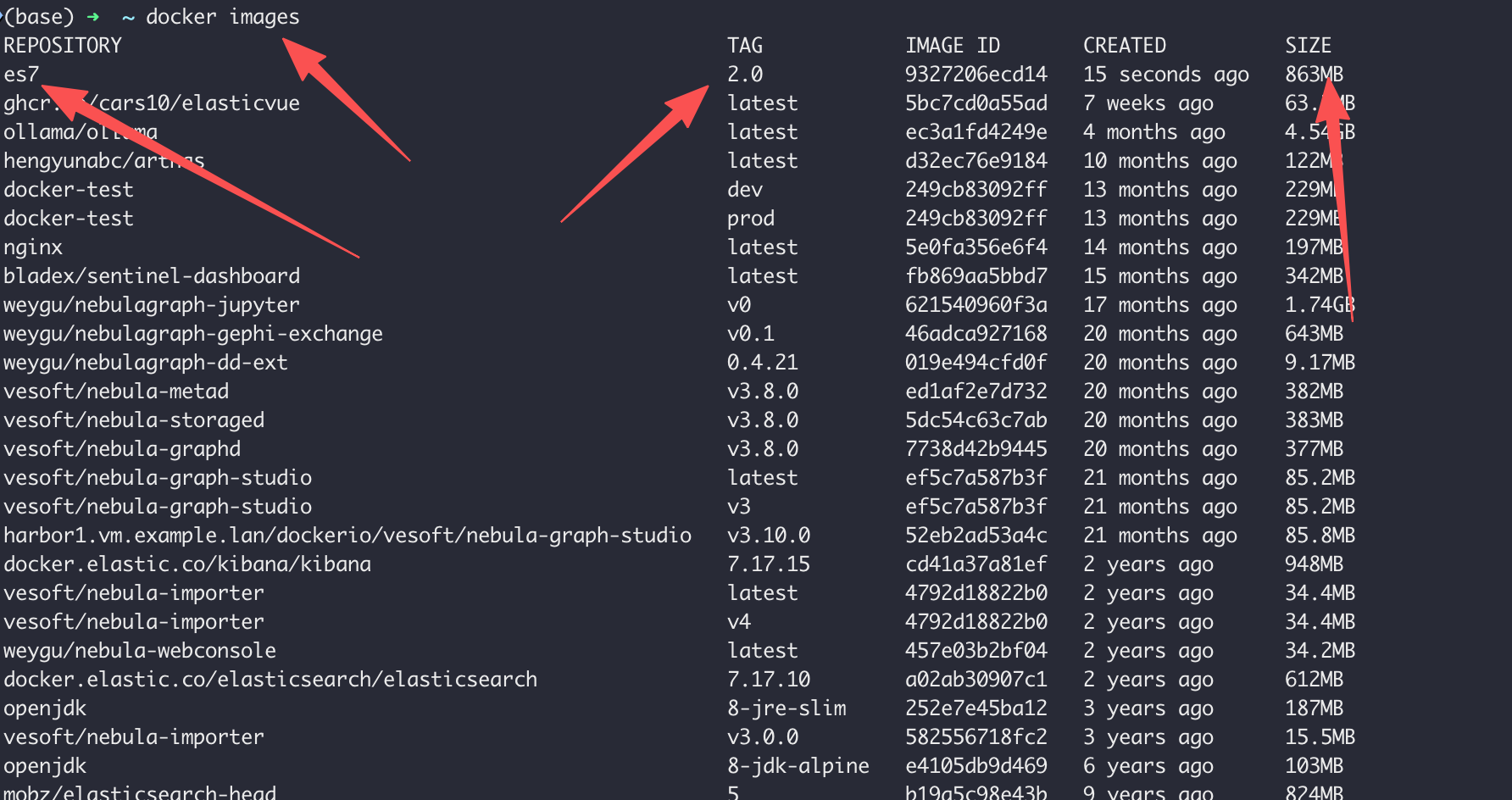This screenshot has height=800, width=1512.
Task: Click weygu/nebulagraph-gephi-exchange repository name
Action: pos(193,334)
